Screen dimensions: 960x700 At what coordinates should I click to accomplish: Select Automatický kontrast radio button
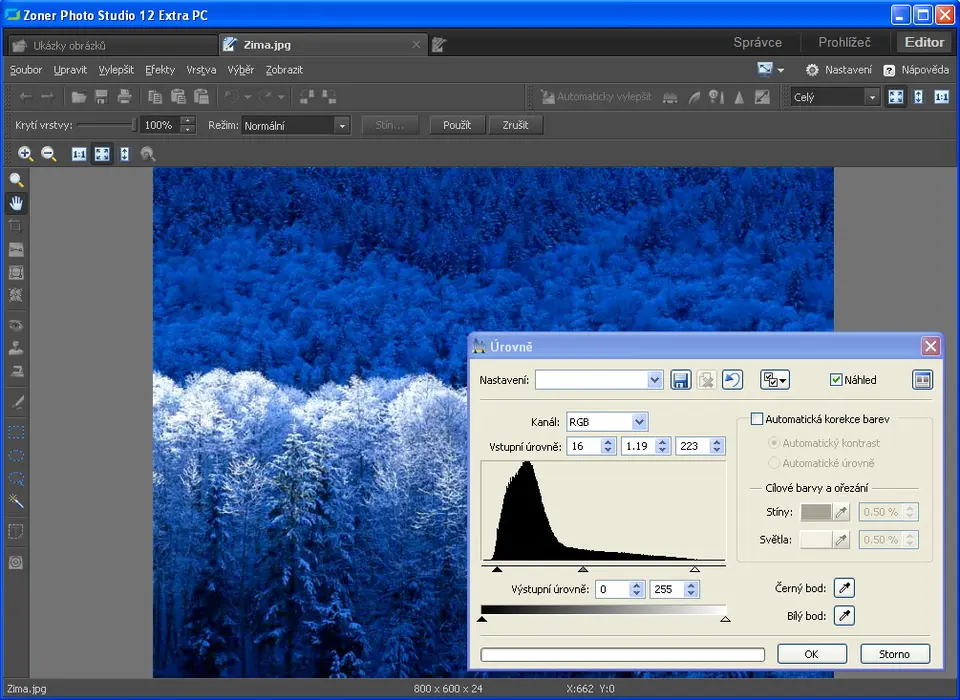773,443
